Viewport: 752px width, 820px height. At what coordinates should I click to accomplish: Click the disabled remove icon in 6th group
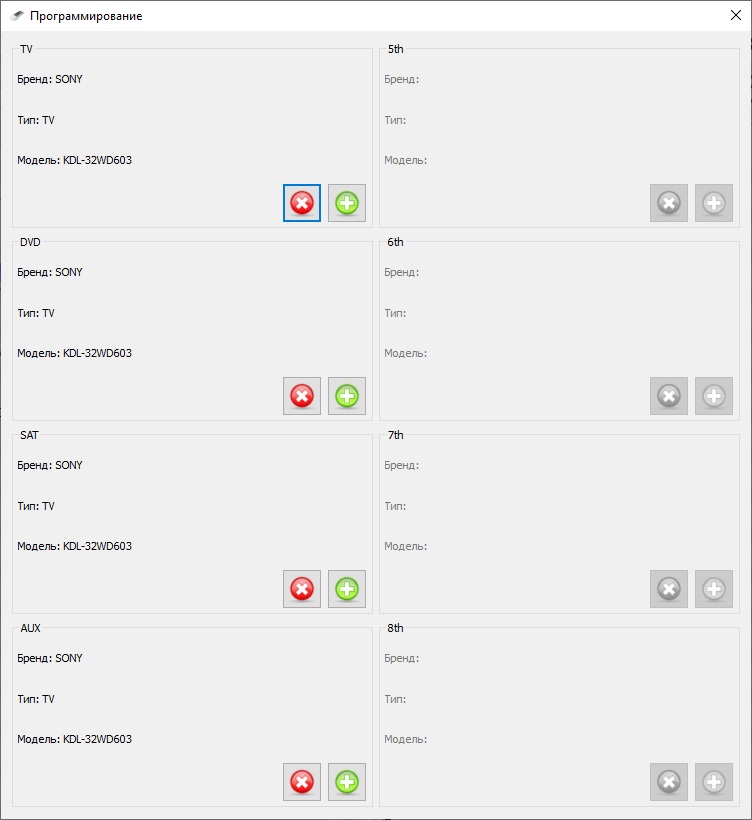669,396
